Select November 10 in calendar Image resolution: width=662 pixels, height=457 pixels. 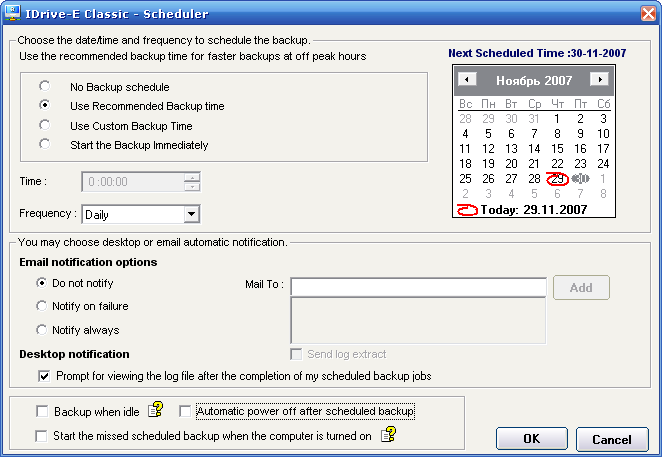(x=603, y=133)
